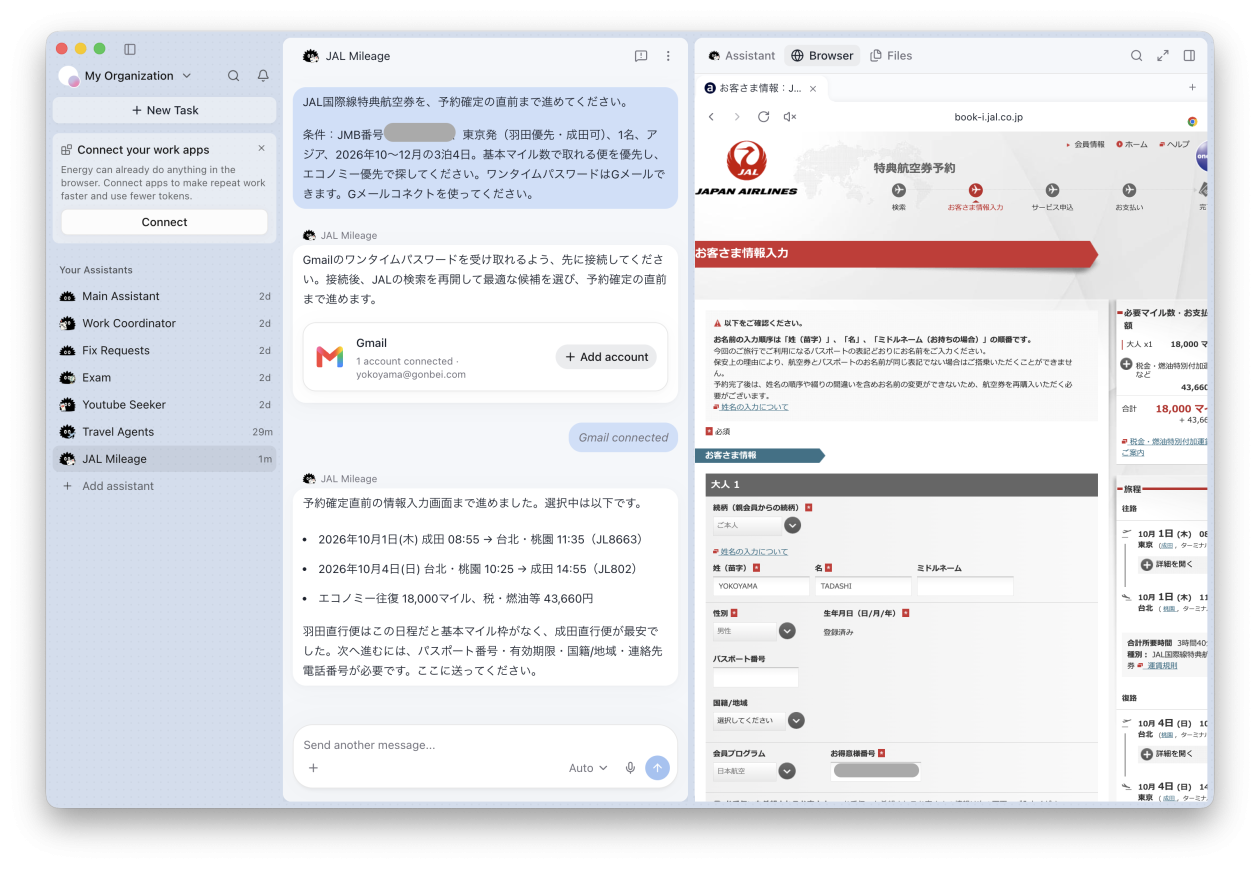Click the サービス申込 step airplane icon
Viewport: 1260px width, 869px height.
[1052, 190]
